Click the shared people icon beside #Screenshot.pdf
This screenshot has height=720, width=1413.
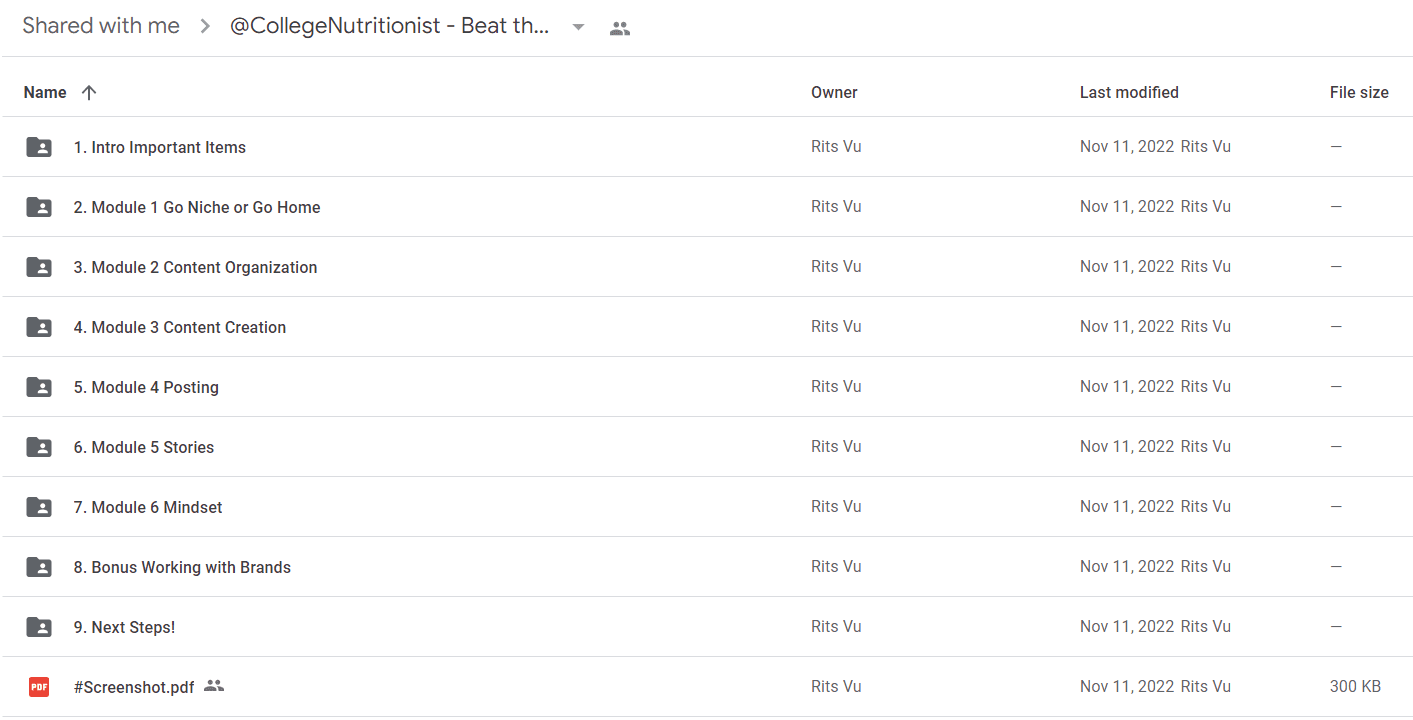pos(214,686)
